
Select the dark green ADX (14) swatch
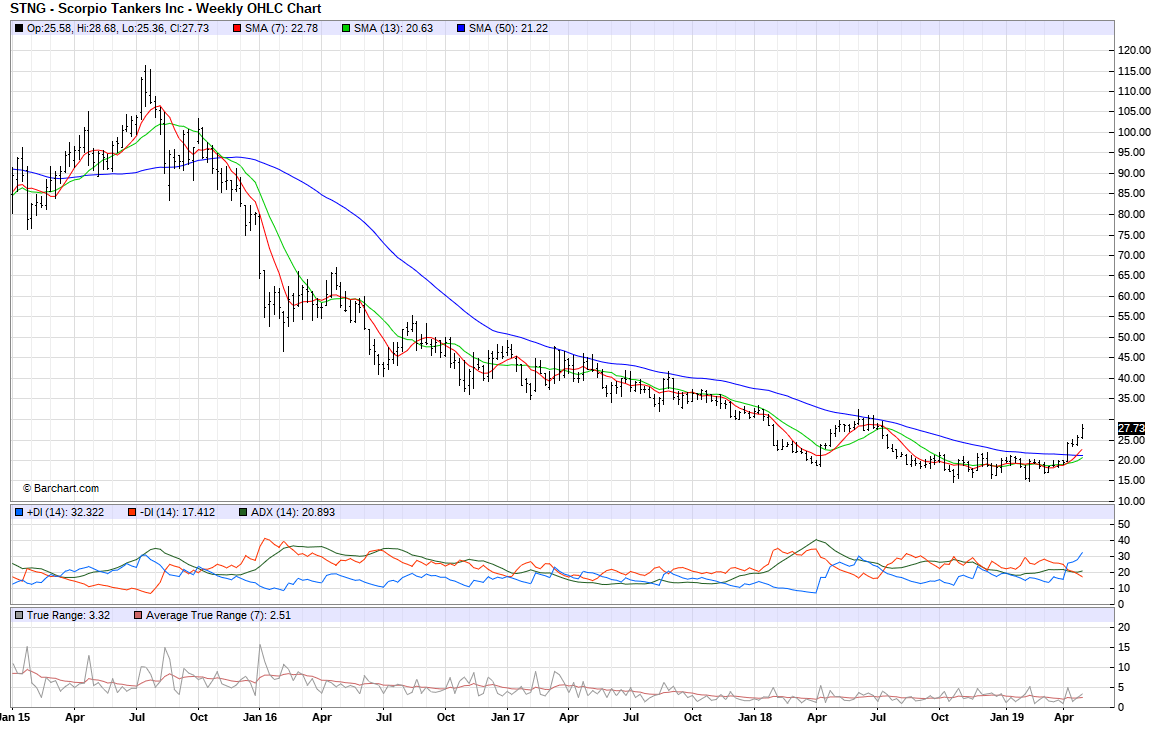(242, 512)
